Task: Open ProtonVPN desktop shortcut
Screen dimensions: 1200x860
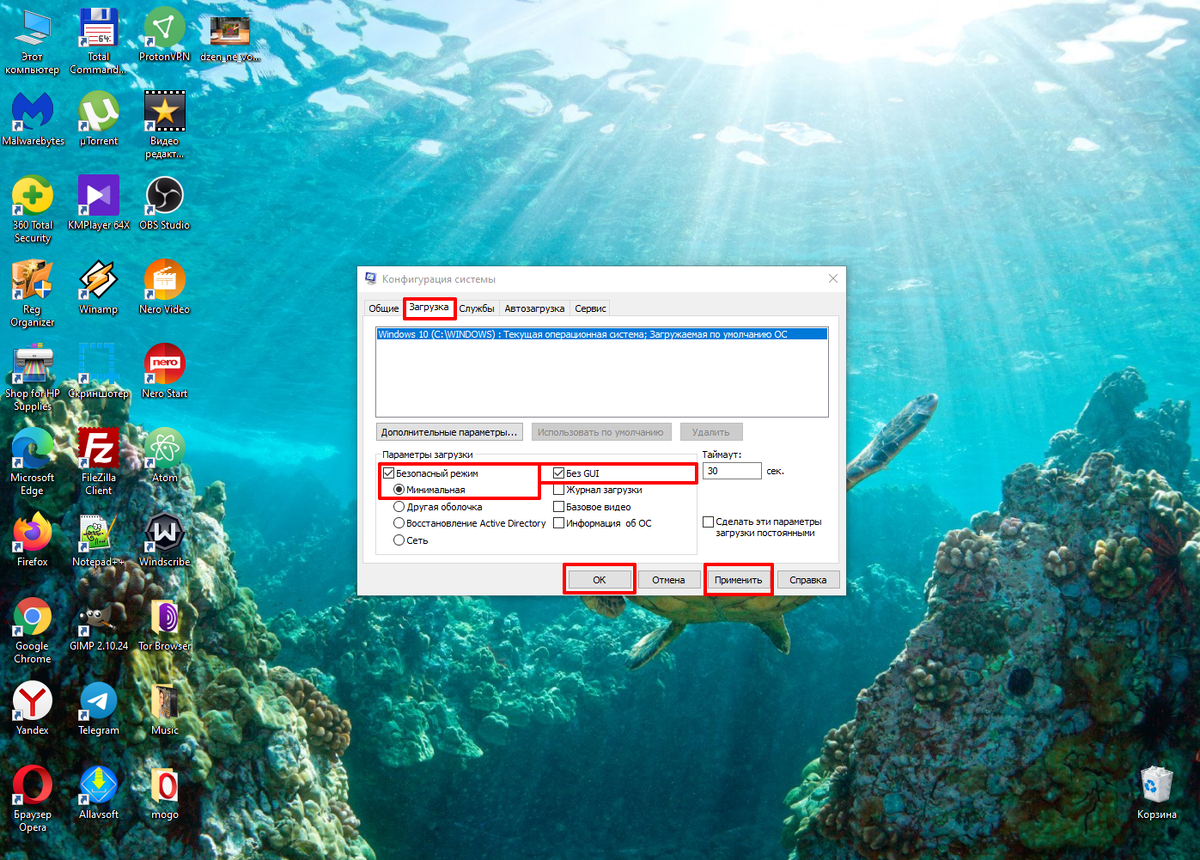Action: (x=164, y=36)
